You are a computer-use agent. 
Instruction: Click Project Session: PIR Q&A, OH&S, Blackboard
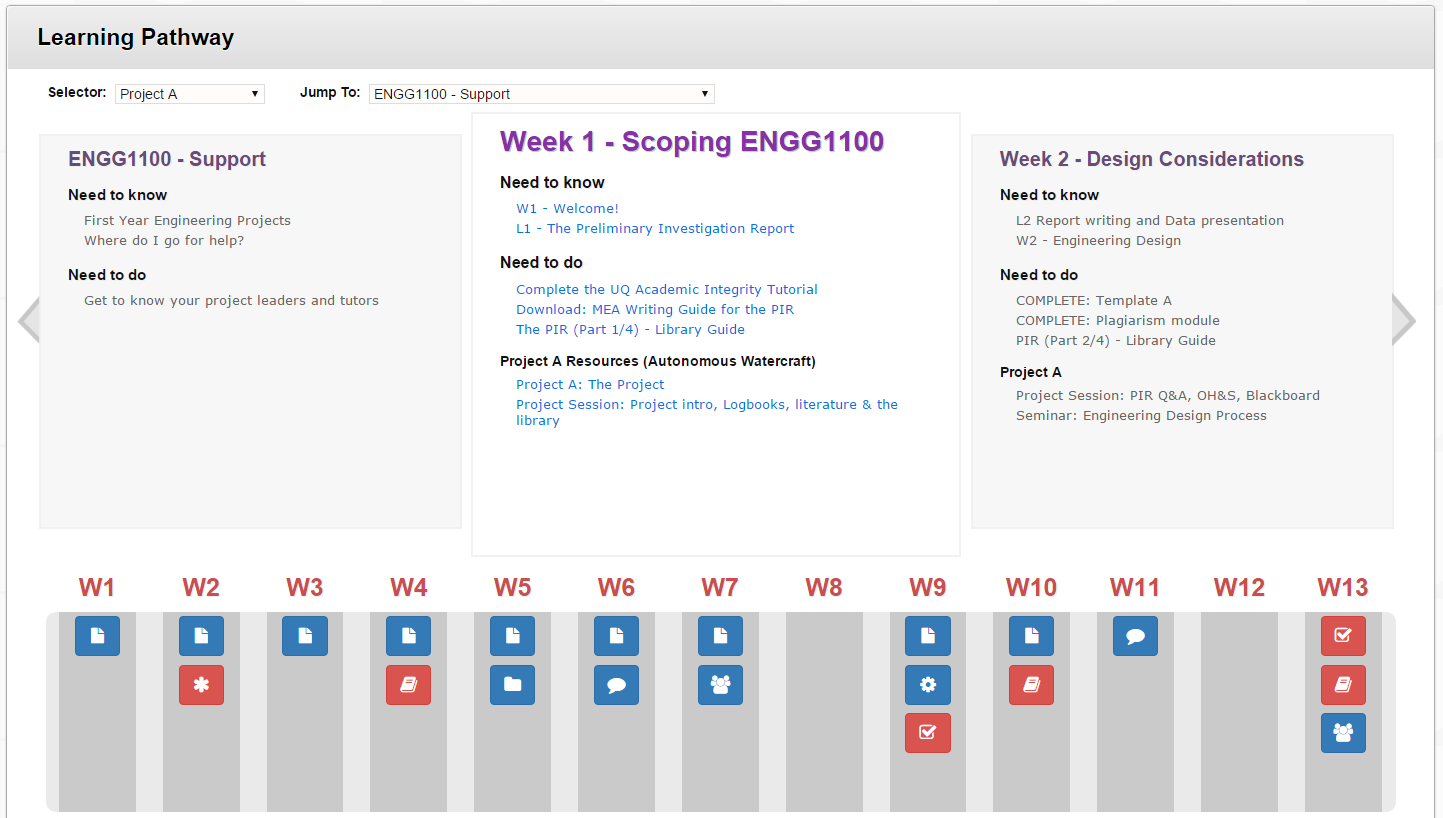(x=1168, y=396)
